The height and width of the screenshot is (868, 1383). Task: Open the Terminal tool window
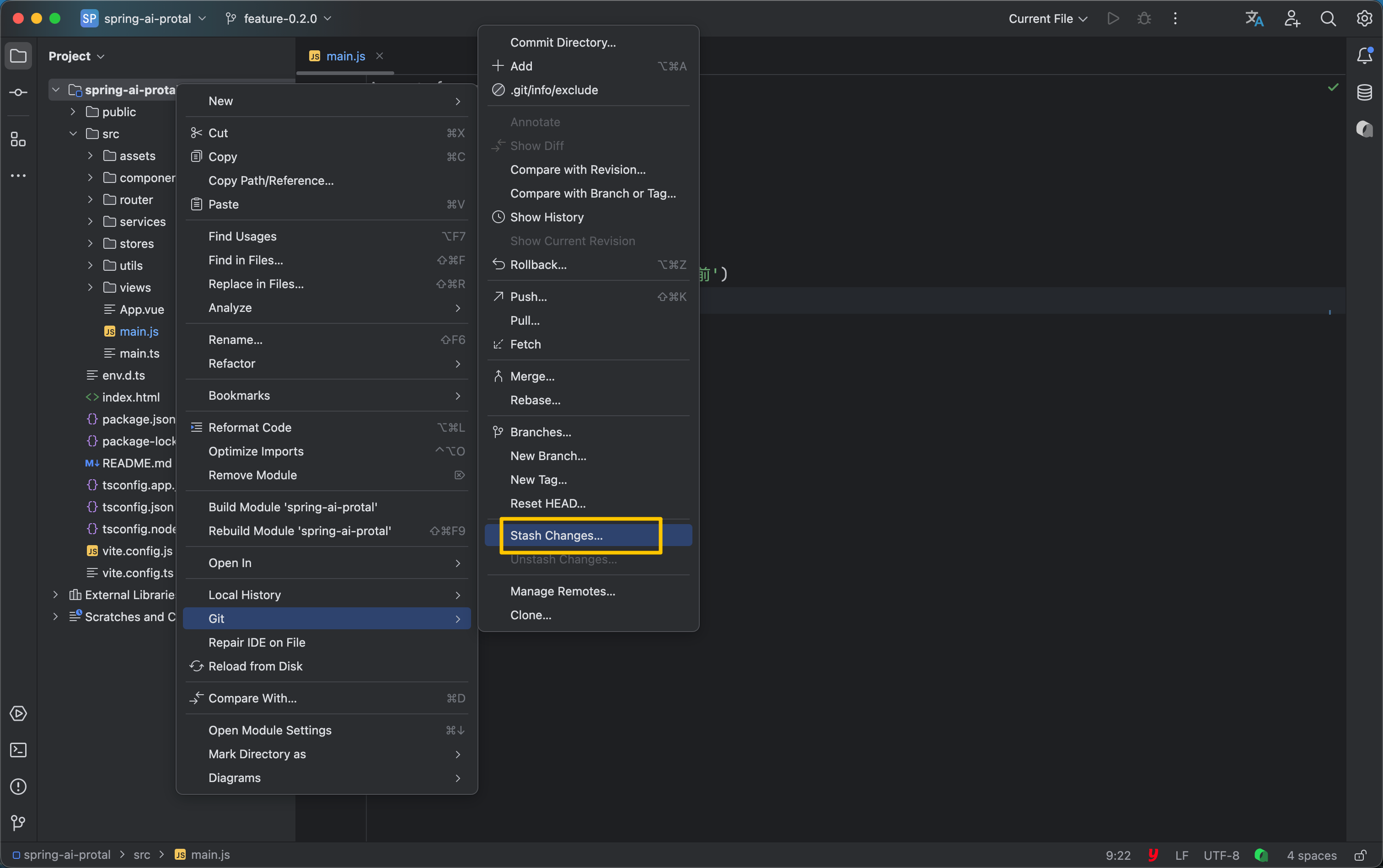(x=18, y=750)
